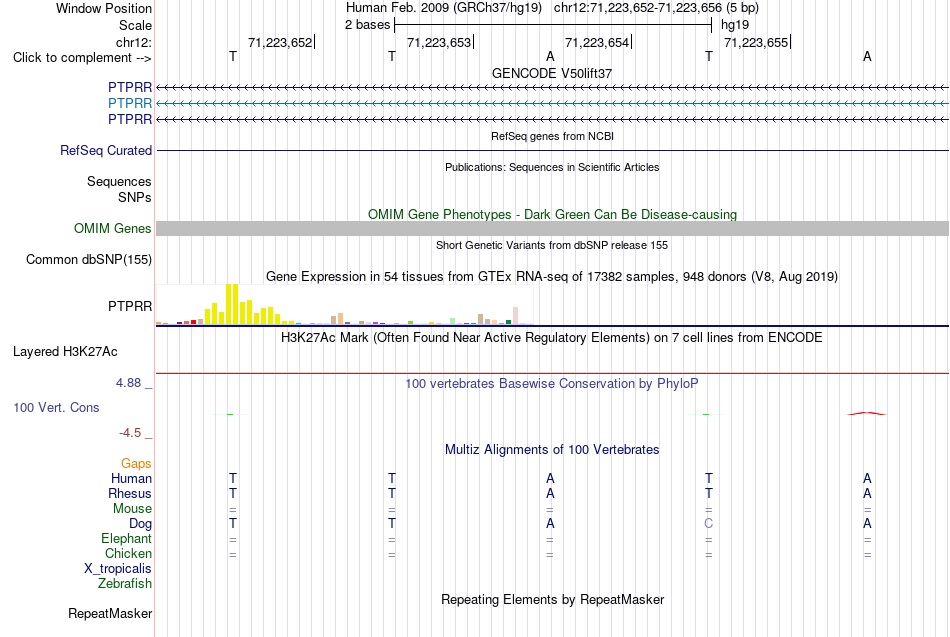Click the GTEx 'Gene Expression in 54 tissues' title

pyautogui.click(x=552, y=276)
